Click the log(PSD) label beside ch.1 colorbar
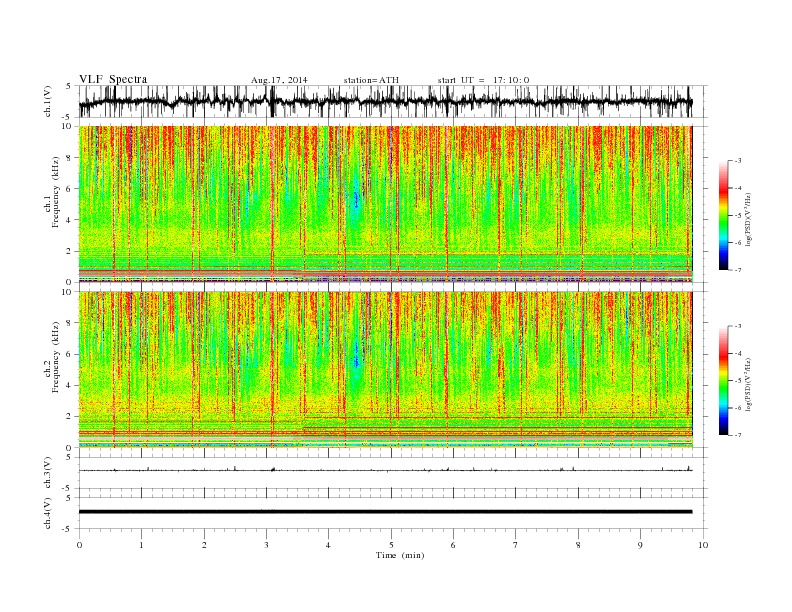This screenshot has height=612, width=792. coord(750,219)
